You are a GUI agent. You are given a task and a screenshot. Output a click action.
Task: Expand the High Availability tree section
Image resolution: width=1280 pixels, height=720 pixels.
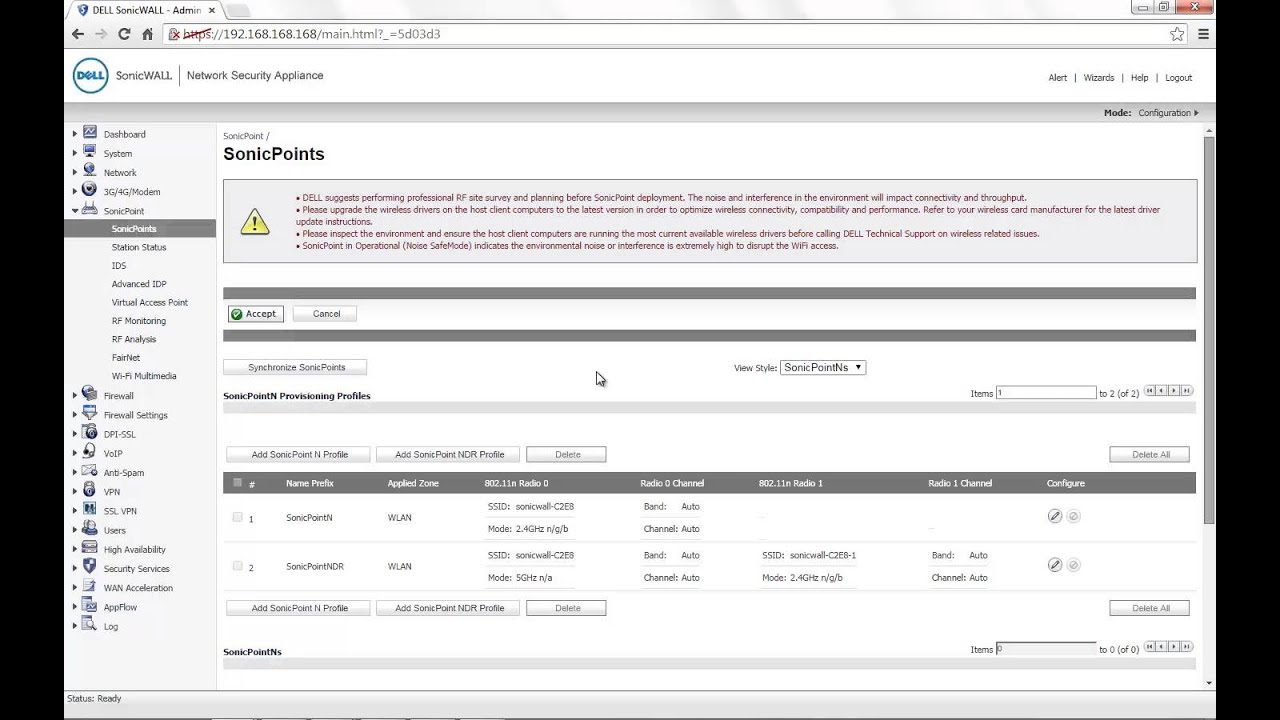(75, 549)
